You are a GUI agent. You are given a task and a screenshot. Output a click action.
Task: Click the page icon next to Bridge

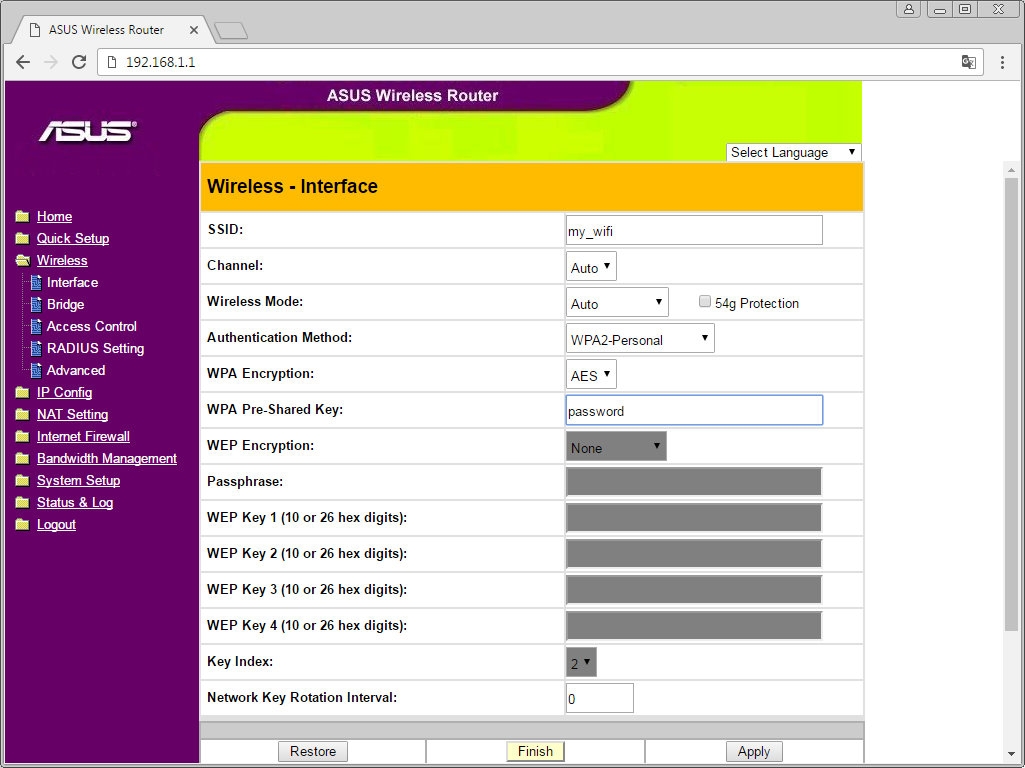pos(37,305)
